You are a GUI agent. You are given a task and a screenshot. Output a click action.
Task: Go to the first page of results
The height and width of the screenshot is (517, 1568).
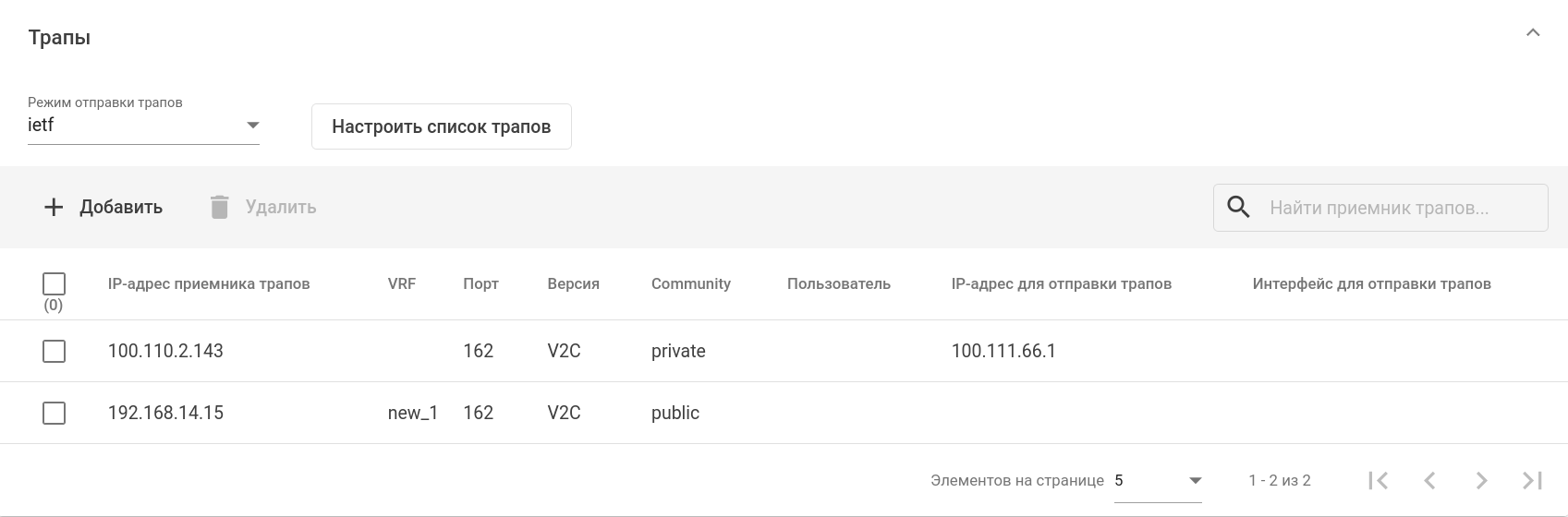(1378, 480)
